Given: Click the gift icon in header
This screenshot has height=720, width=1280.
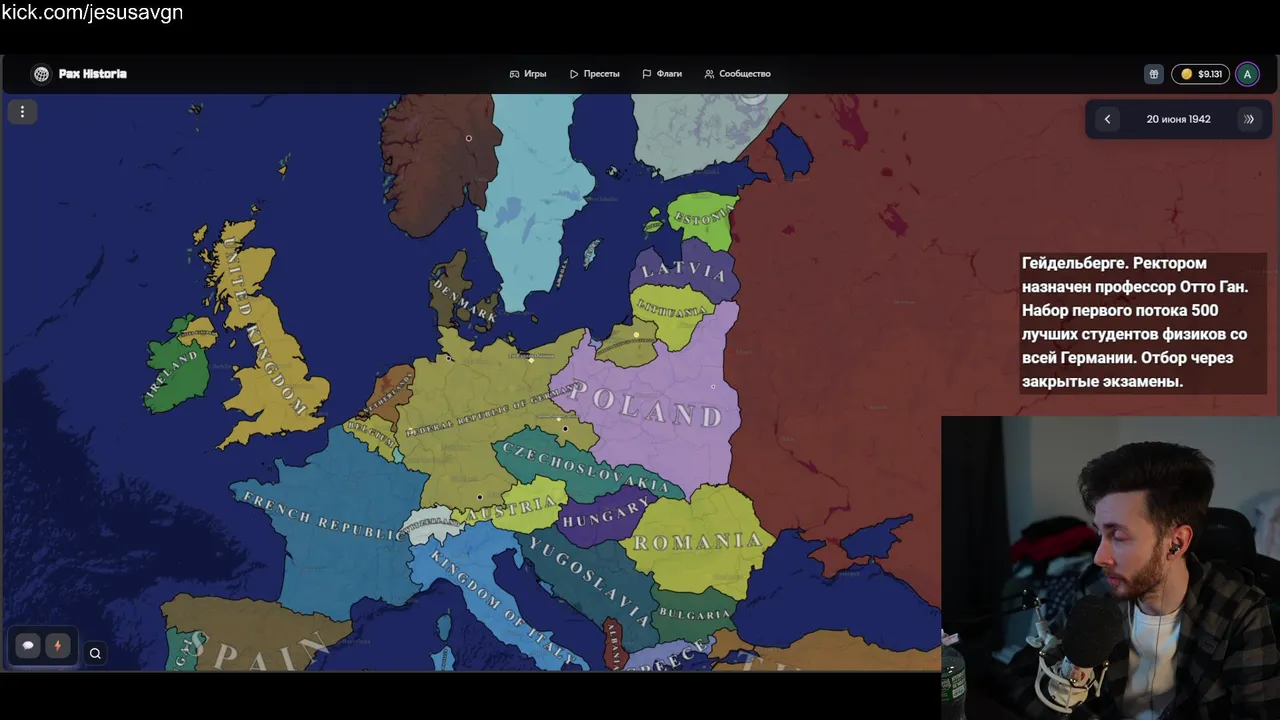Looking at the screenshot, I should 1153,74.
